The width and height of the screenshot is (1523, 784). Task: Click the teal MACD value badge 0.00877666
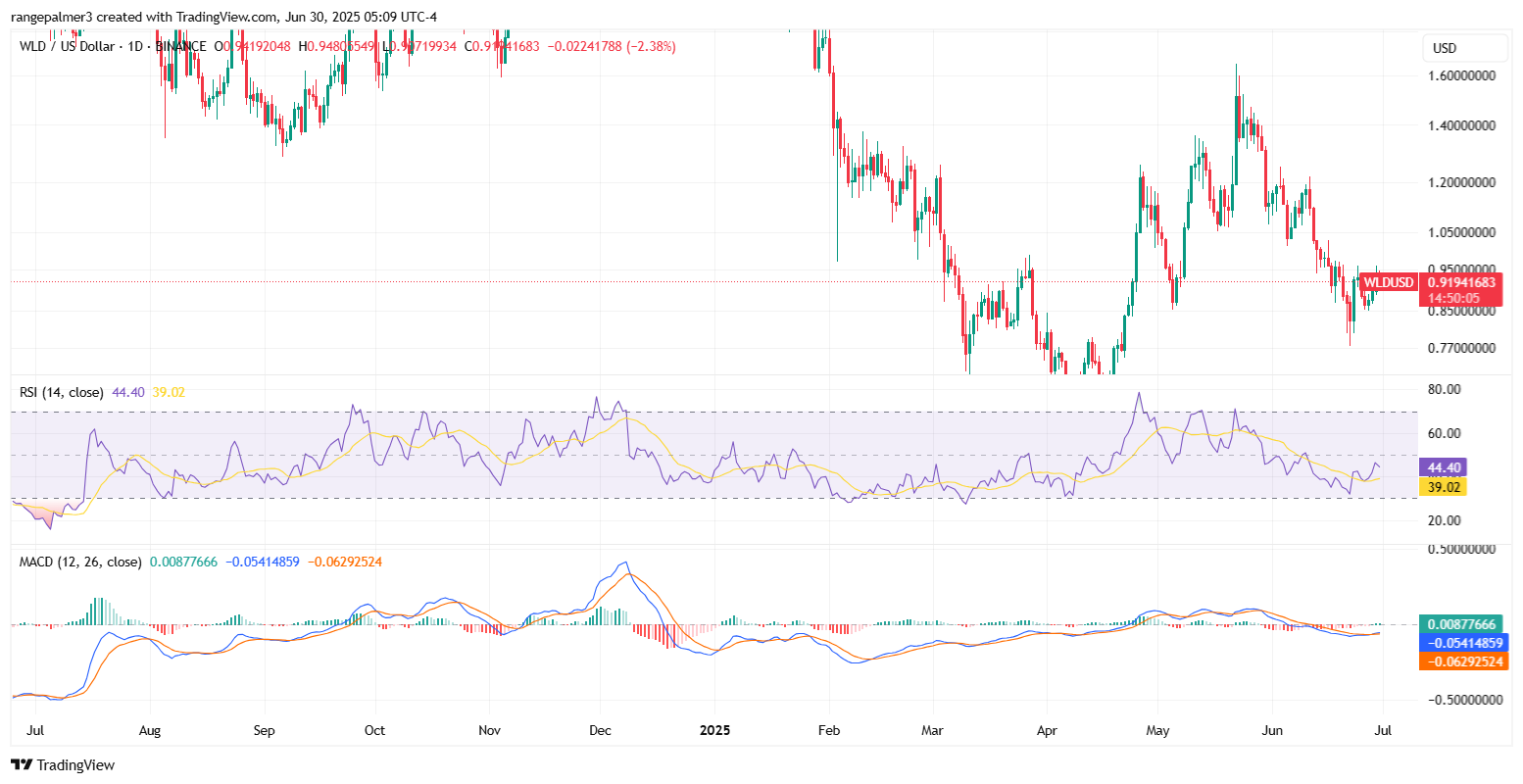click(x=1459, y=624)
